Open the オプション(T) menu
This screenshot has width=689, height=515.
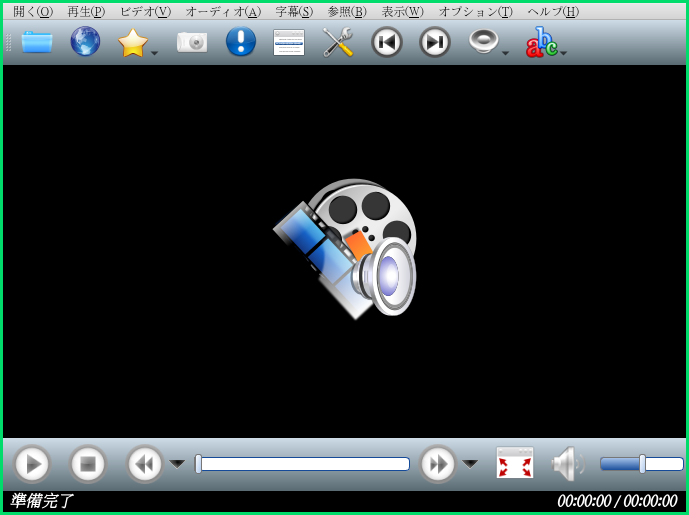tap(475, 12)
